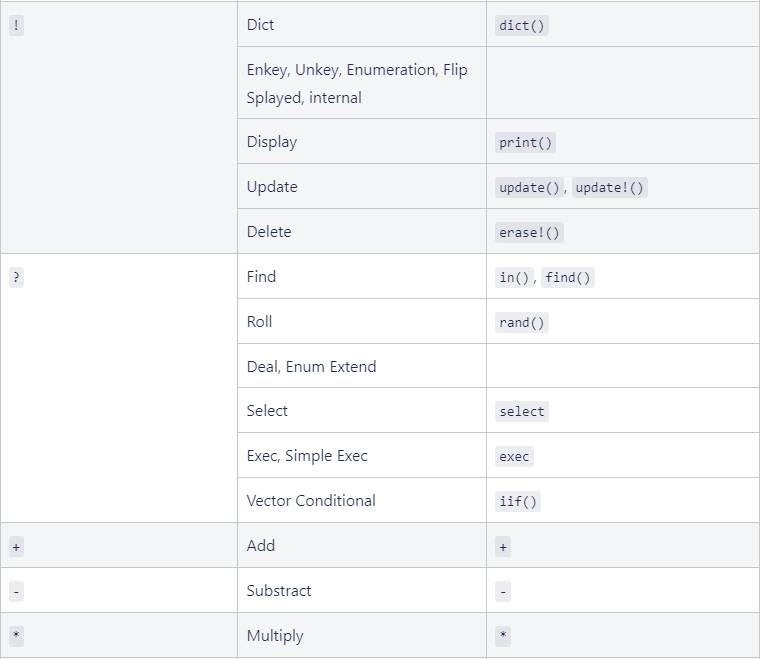Click the update() code snippet
This screenshot has height=659, width=761.
(x=530, y=188)
